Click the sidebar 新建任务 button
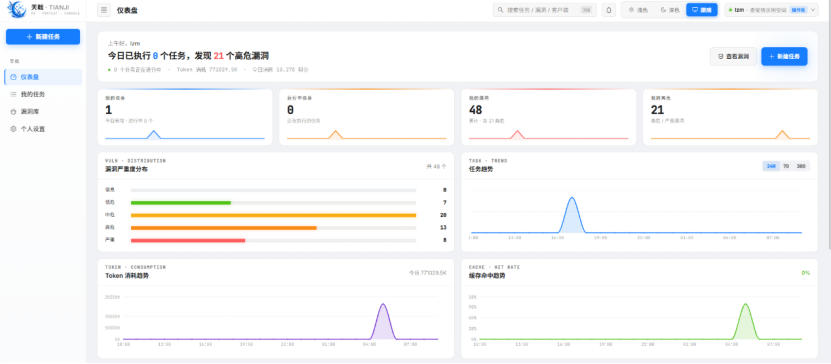 pyautogui.click(x=43, y=37)
